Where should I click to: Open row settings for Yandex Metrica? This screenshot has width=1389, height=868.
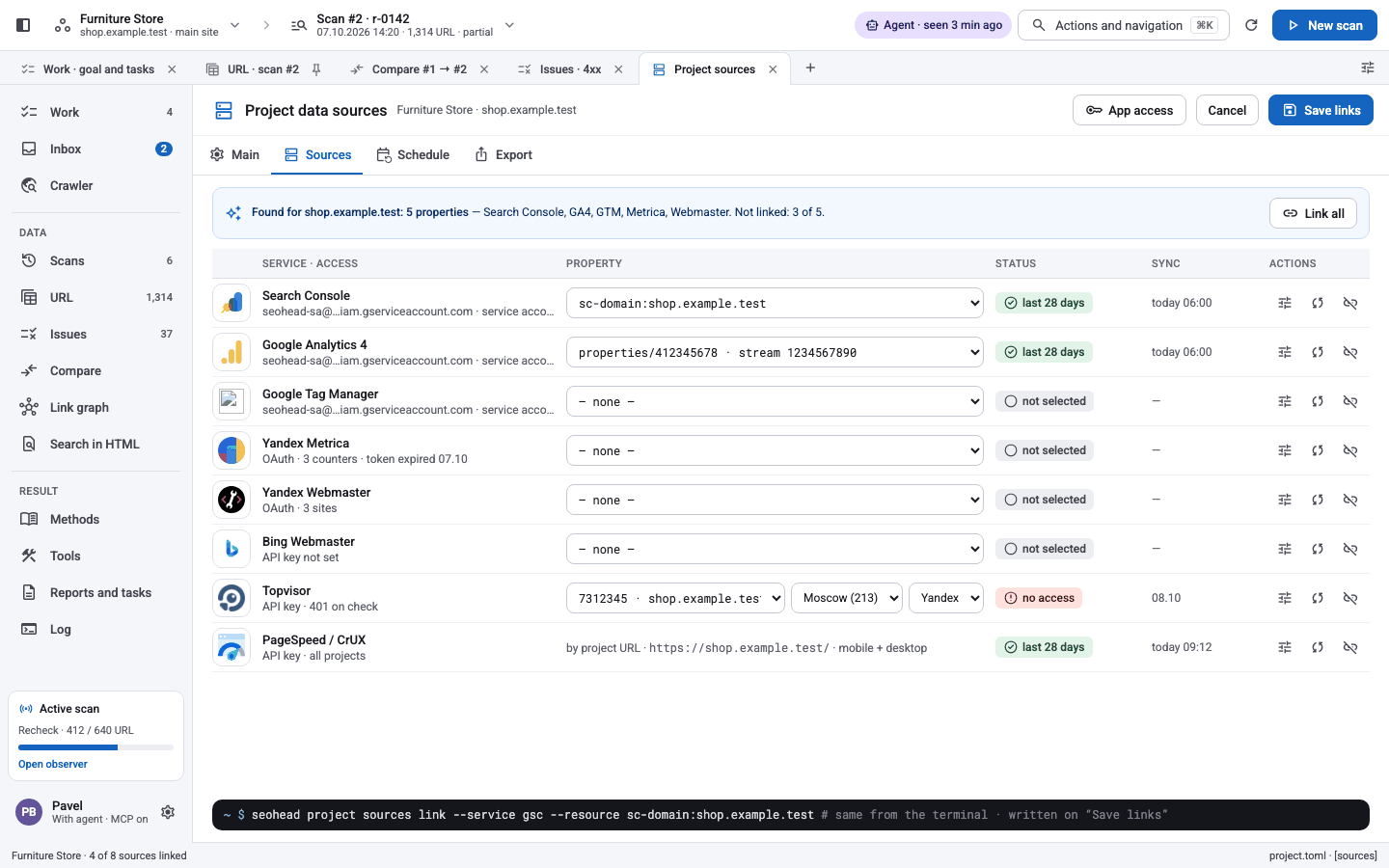tap(1285, 450)
